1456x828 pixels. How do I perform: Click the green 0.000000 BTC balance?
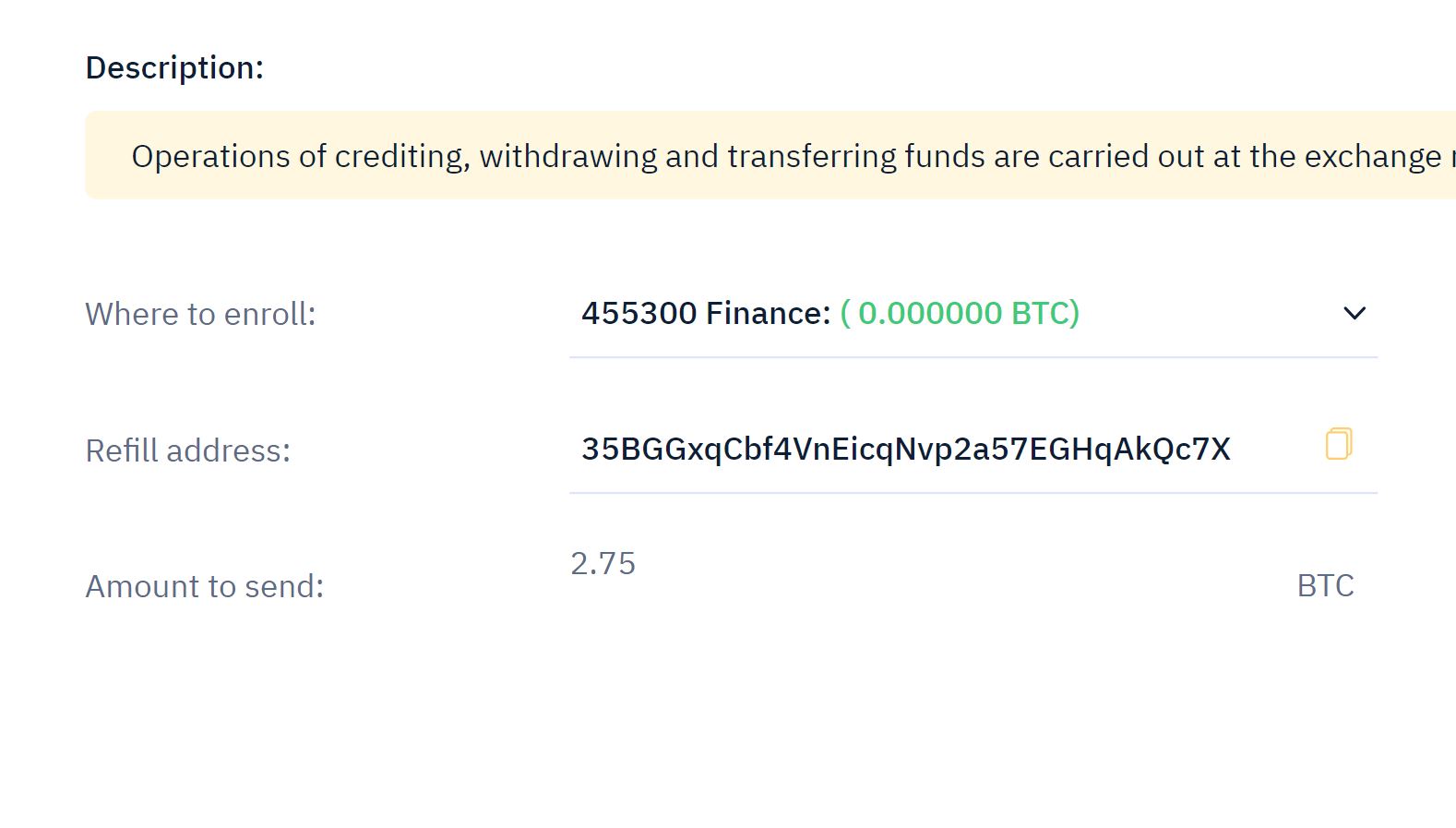[x=960, y=314]
